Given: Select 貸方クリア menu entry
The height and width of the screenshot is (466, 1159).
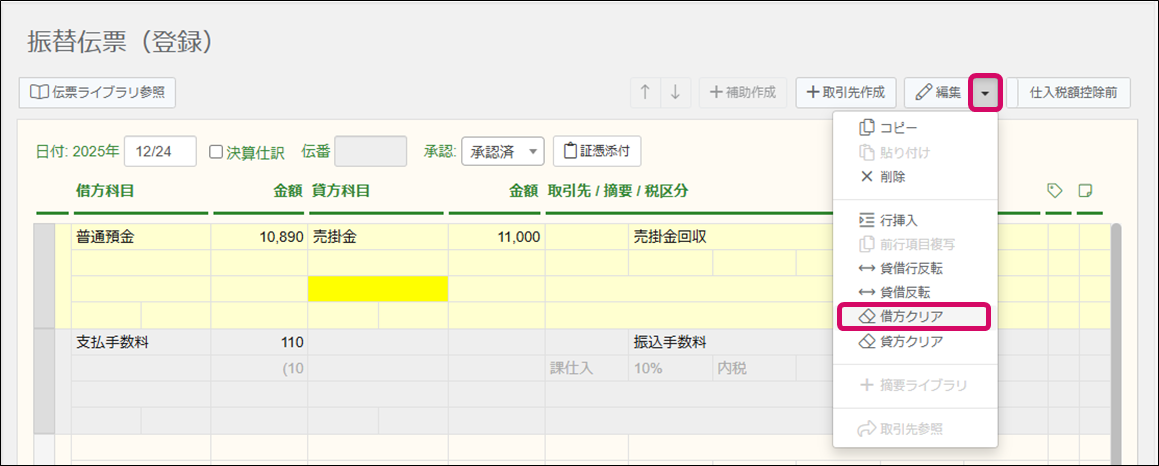Looking at the screenshot, I should [911, 341].
